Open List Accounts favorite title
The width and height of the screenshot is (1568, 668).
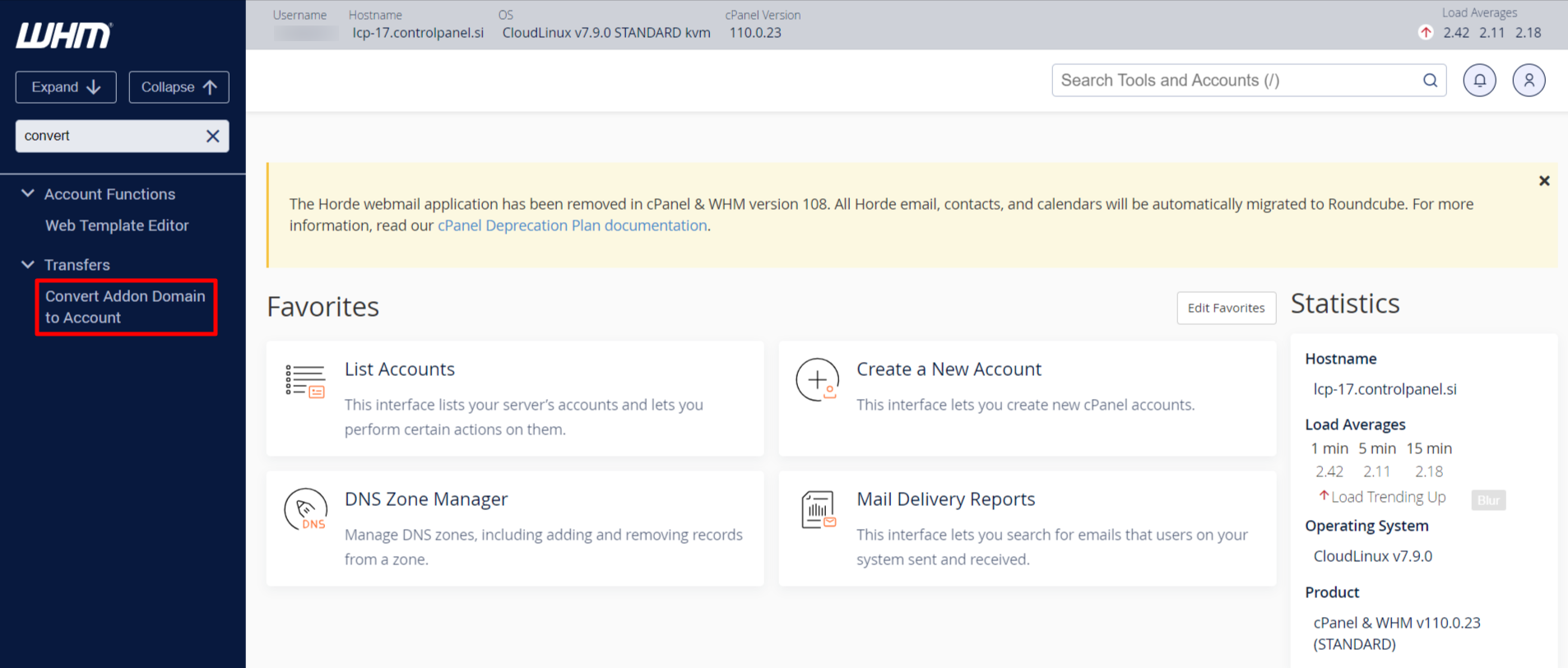click(x=400, y=369)
